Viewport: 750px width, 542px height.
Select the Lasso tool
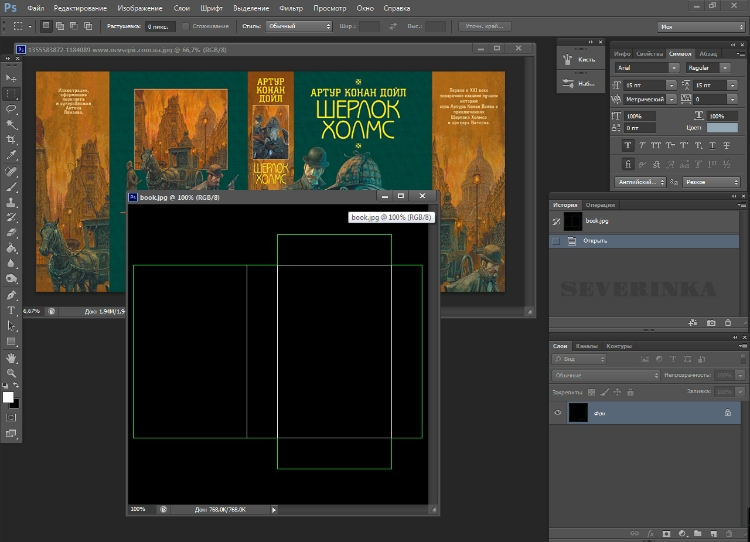[x=12, y=109]
